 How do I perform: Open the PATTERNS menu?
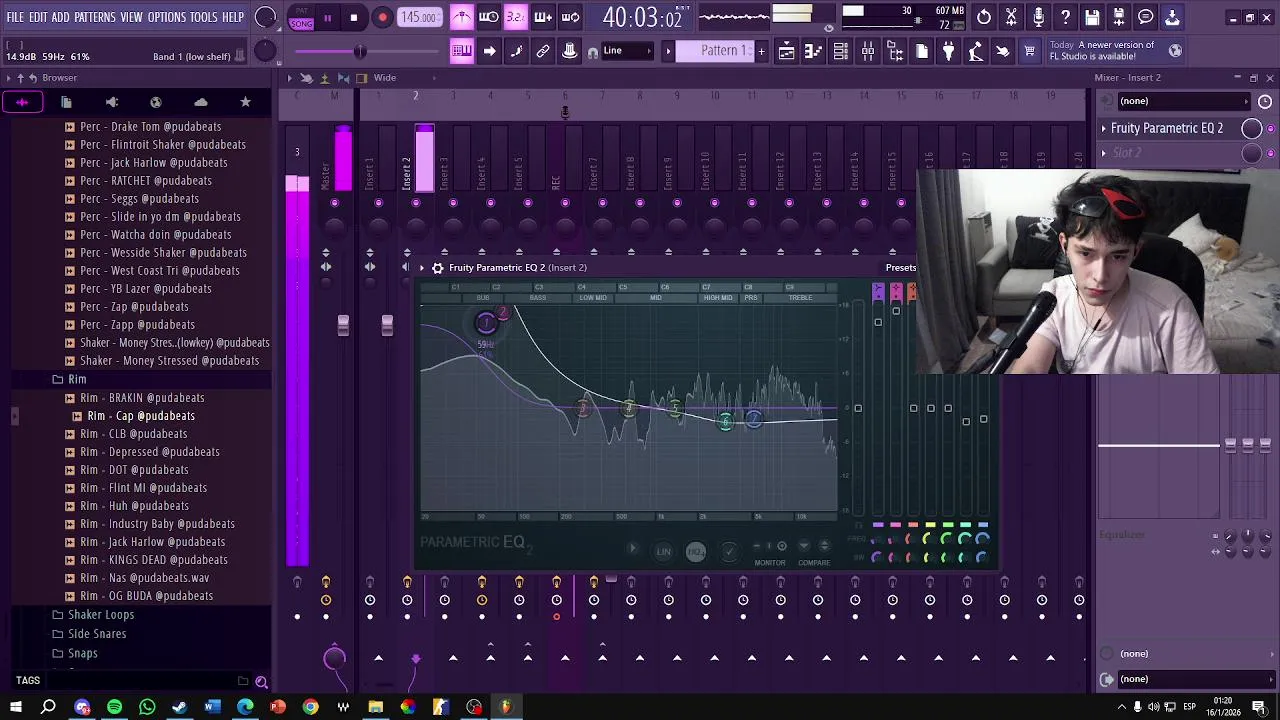tap(95, 18)
